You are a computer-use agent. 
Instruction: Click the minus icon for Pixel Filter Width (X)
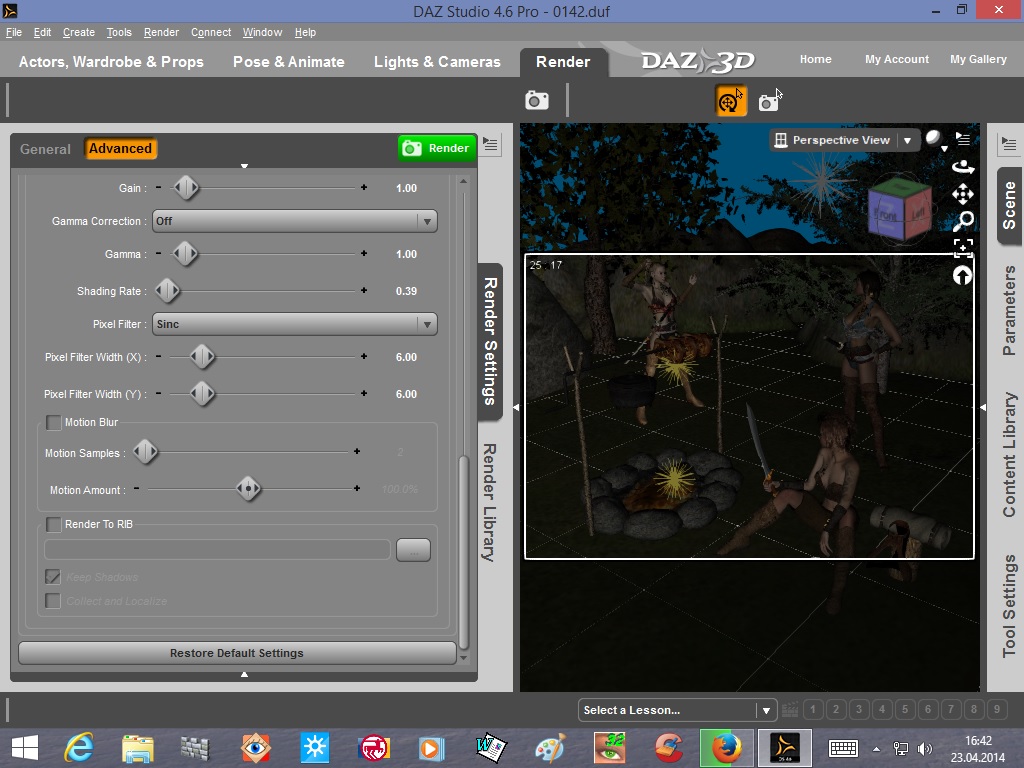tap(159, 357)
